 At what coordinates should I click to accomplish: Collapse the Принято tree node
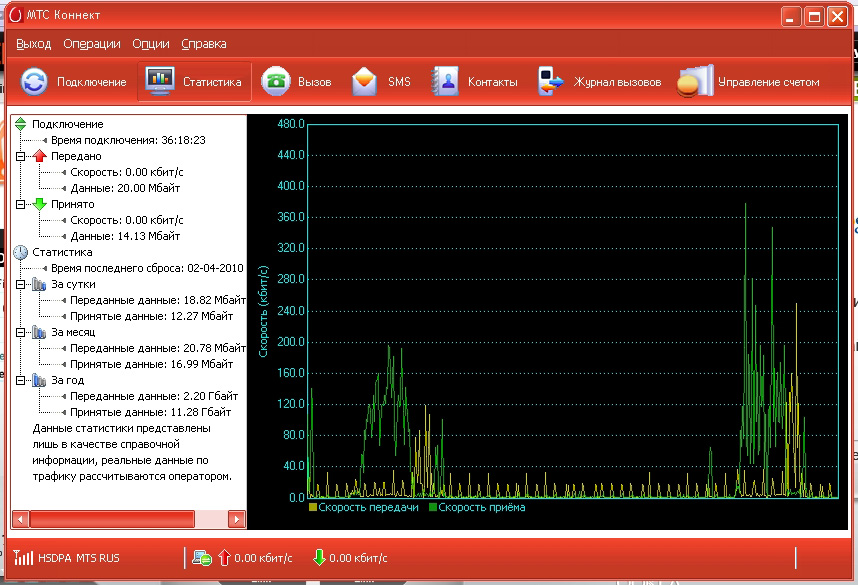[x=20, y=205]
